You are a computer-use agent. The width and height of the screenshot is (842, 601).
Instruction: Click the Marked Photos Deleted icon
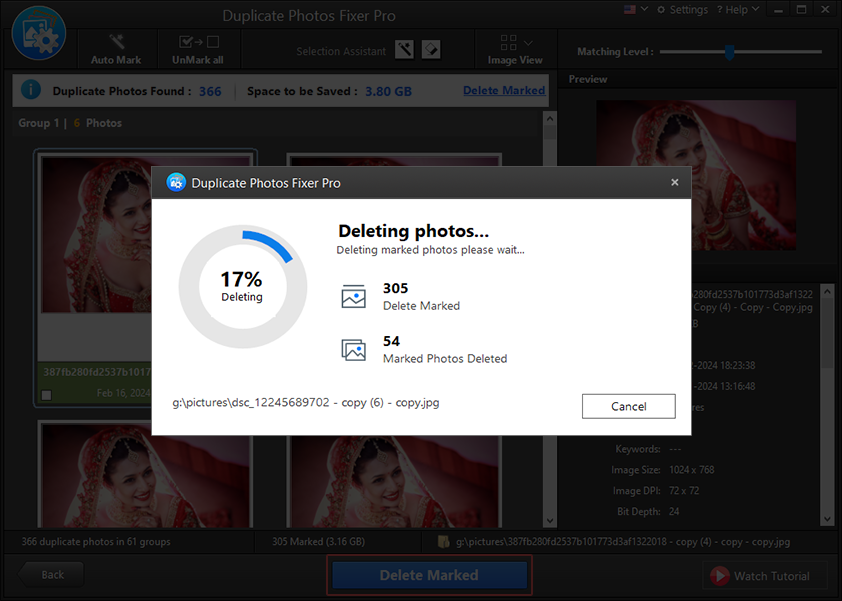pos(353,350)
